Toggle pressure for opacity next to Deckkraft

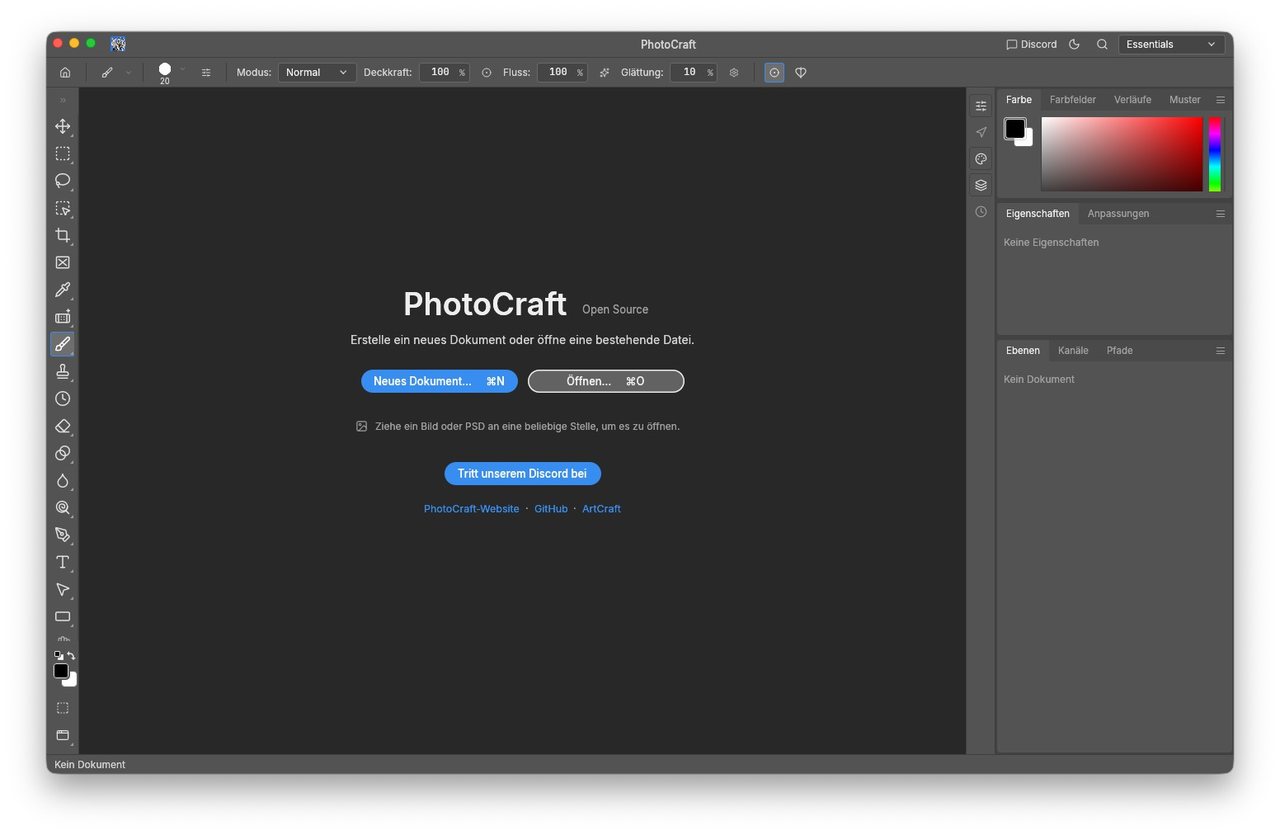pyautogui.click(x=486, y=72)
